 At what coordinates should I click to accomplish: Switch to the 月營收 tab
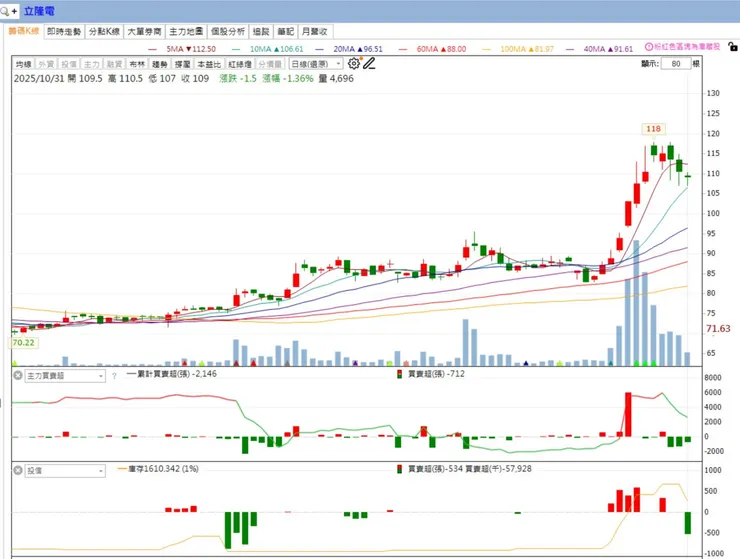coord(315,31)
